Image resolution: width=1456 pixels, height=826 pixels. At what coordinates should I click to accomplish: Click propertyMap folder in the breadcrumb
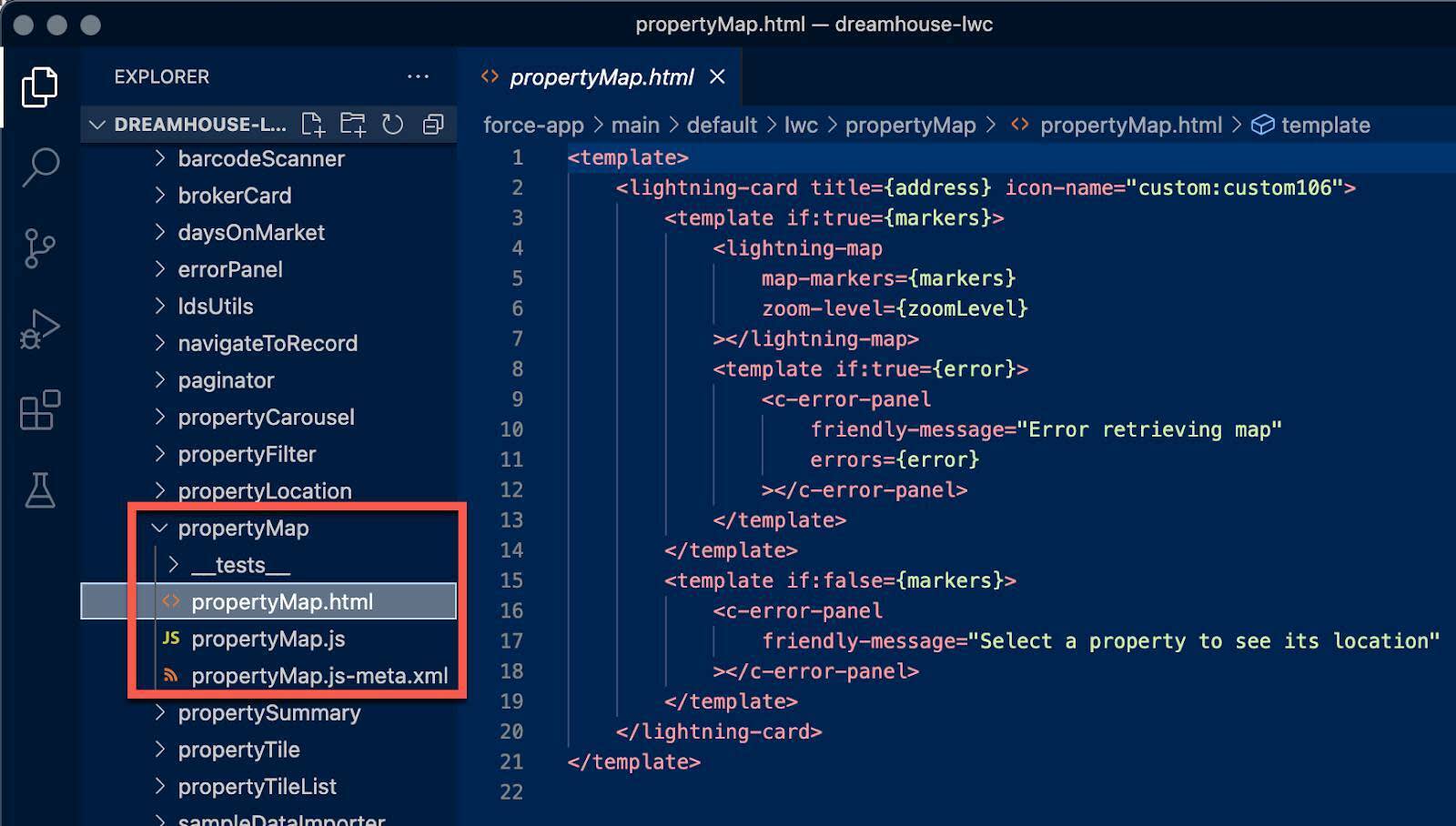pos(910,125)
